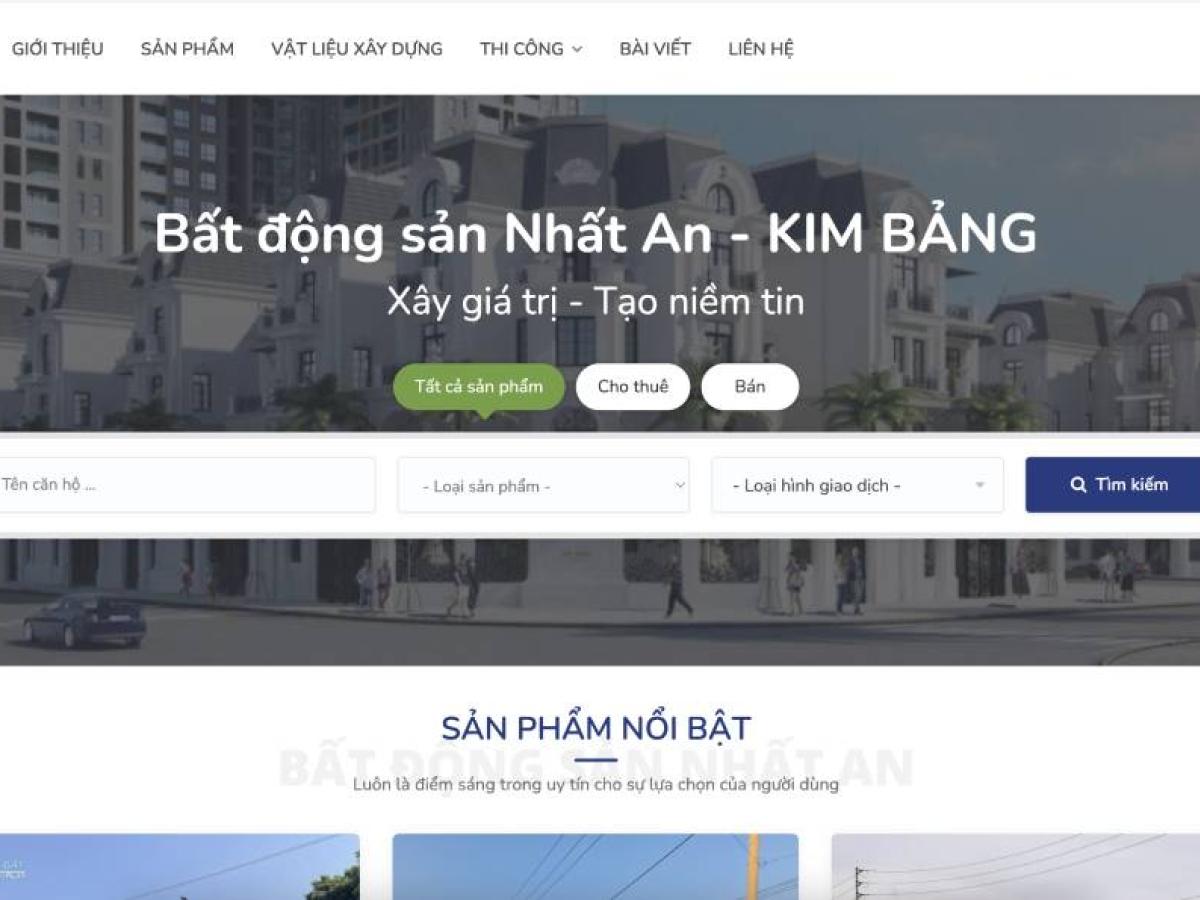The height and width of the screenshot is (900, 1200).
Task: Click the Xây giá trị - Tạo niềm tin slogan
Action: point(595,301)
